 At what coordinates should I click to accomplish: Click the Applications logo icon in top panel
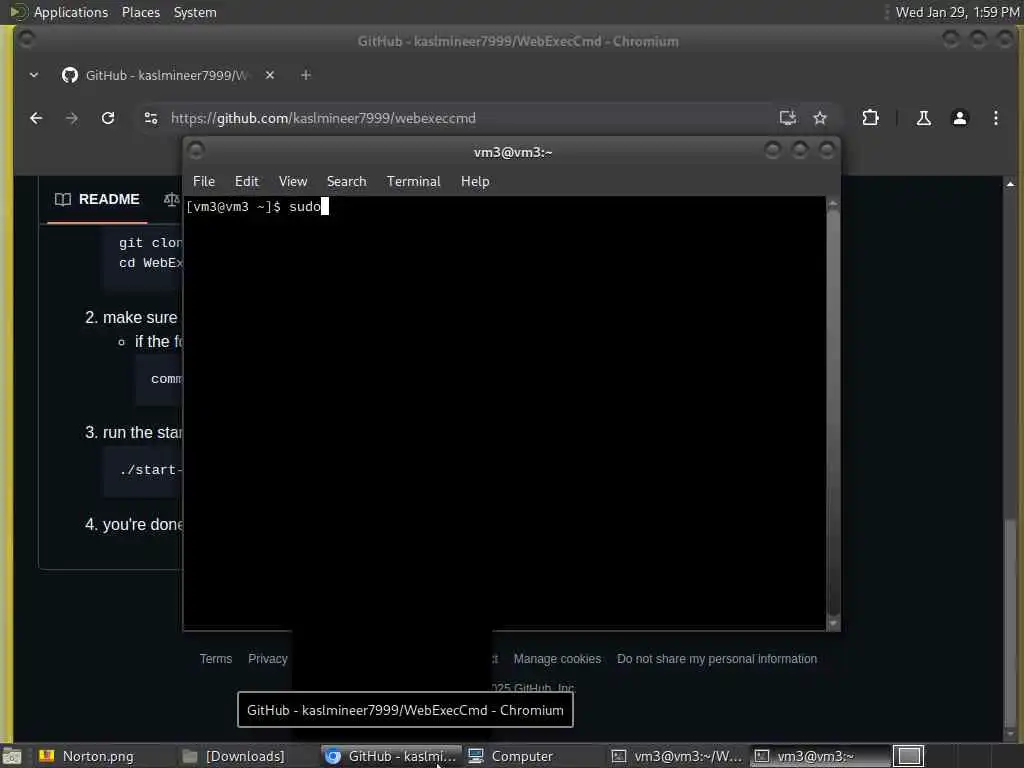click(18, 12)
